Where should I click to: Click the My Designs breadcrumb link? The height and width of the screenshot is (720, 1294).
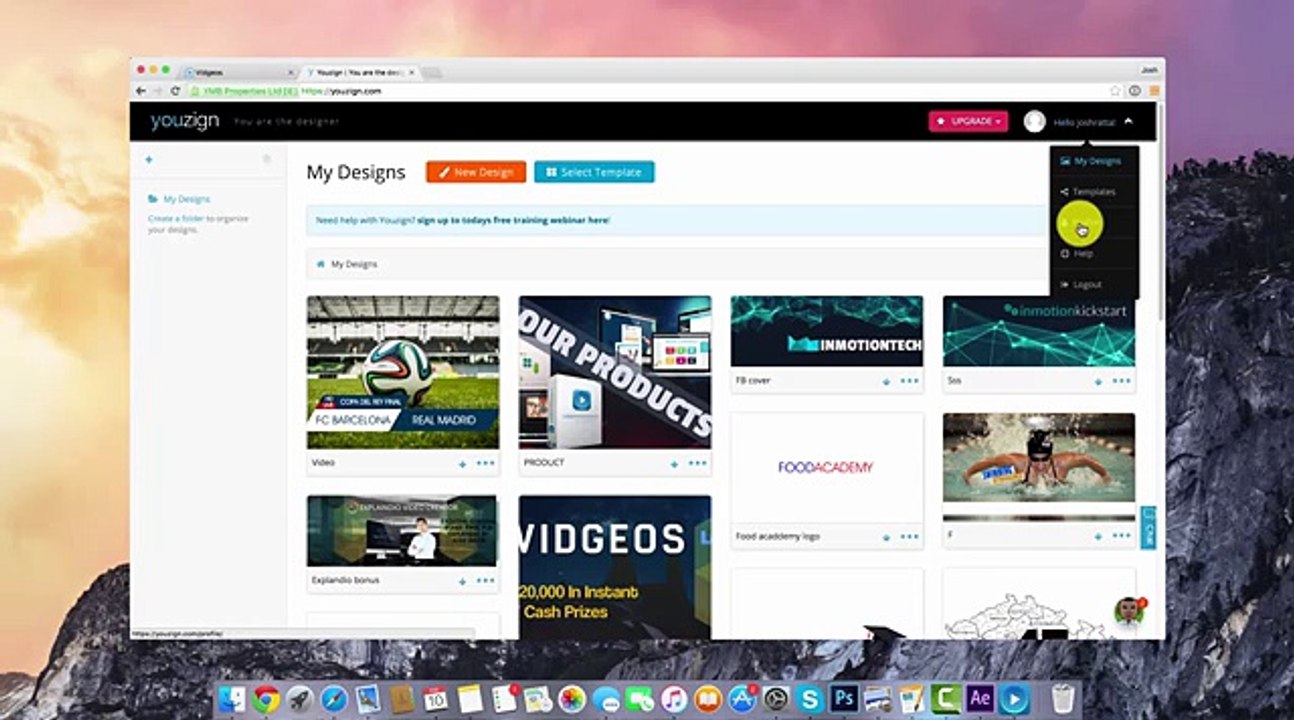[354, 264]
